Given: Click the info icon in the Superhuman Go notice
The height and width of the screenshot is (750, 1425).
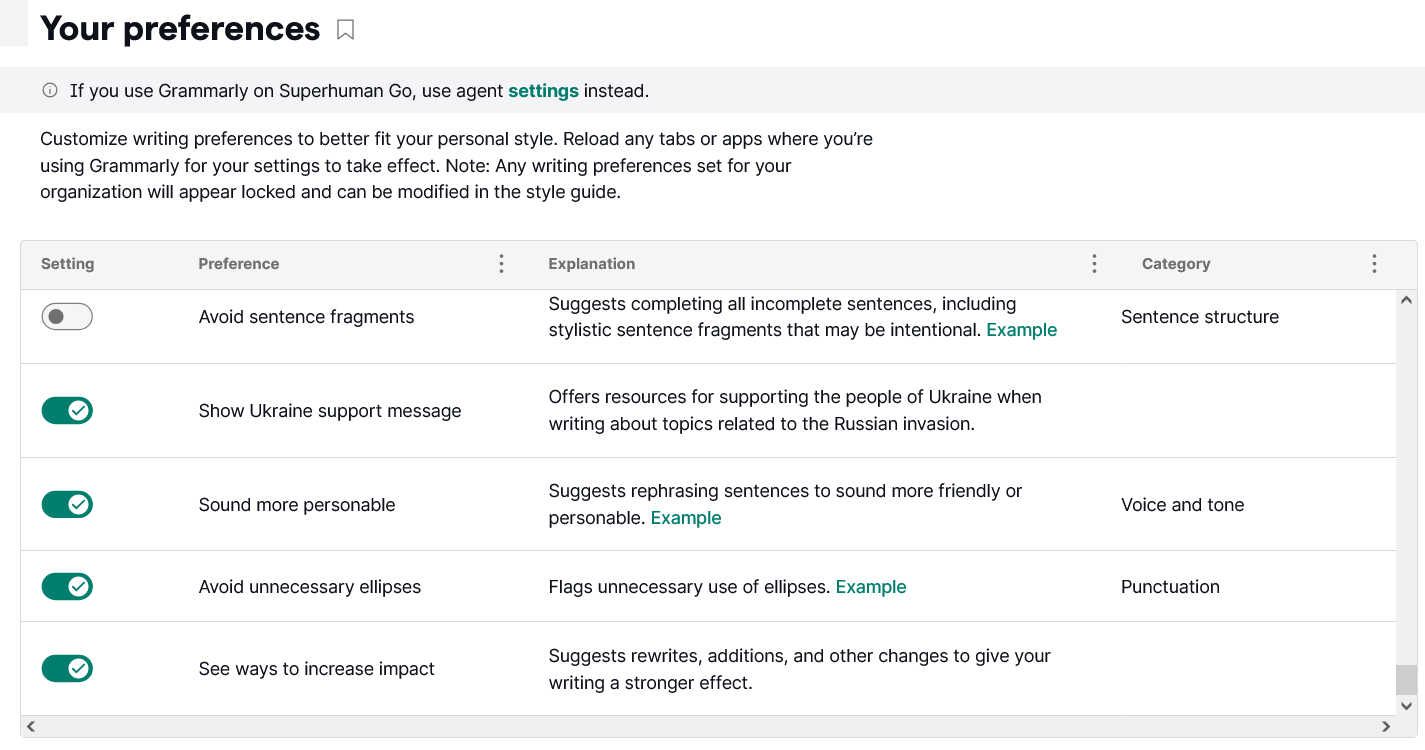Looking at the screenshot, I should [x=50, y=90].
